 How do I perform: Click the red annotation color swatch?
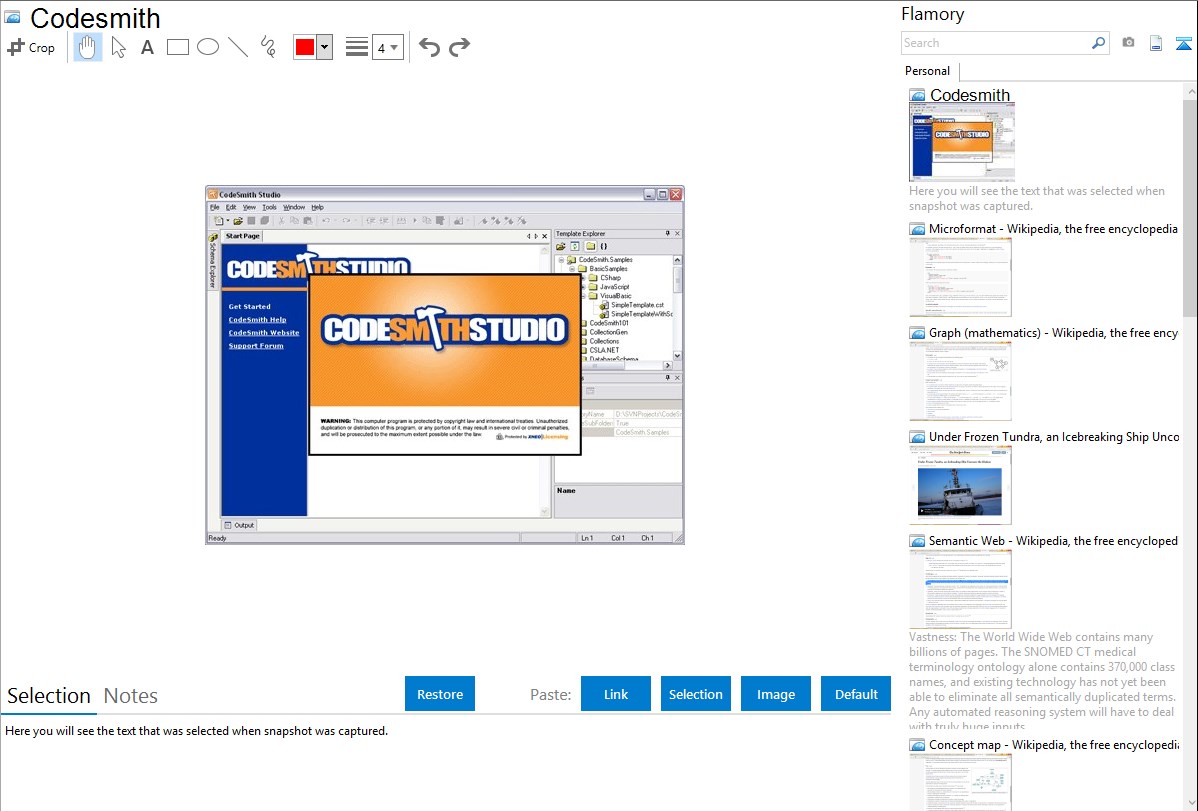(x=305, y=47)
